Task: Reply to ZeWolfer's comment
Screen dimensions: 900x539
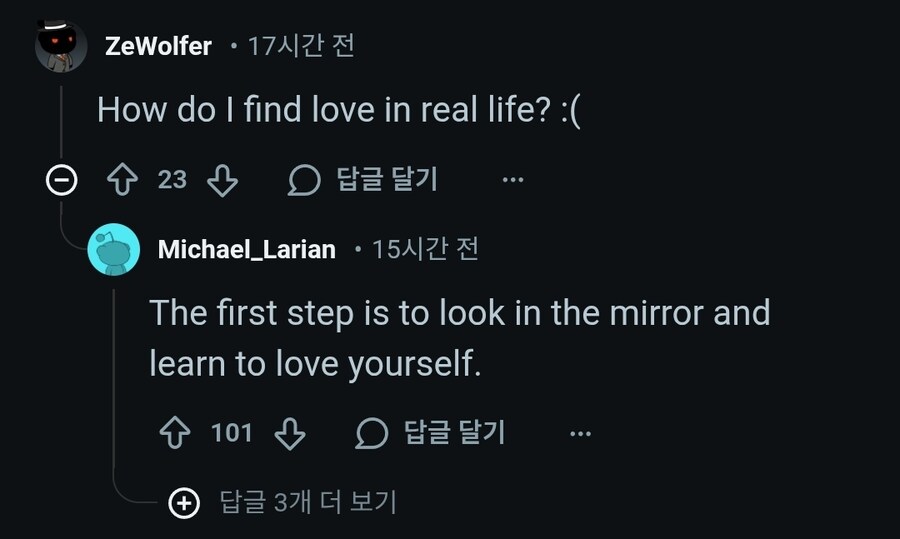Action: (x=364, y=180)
